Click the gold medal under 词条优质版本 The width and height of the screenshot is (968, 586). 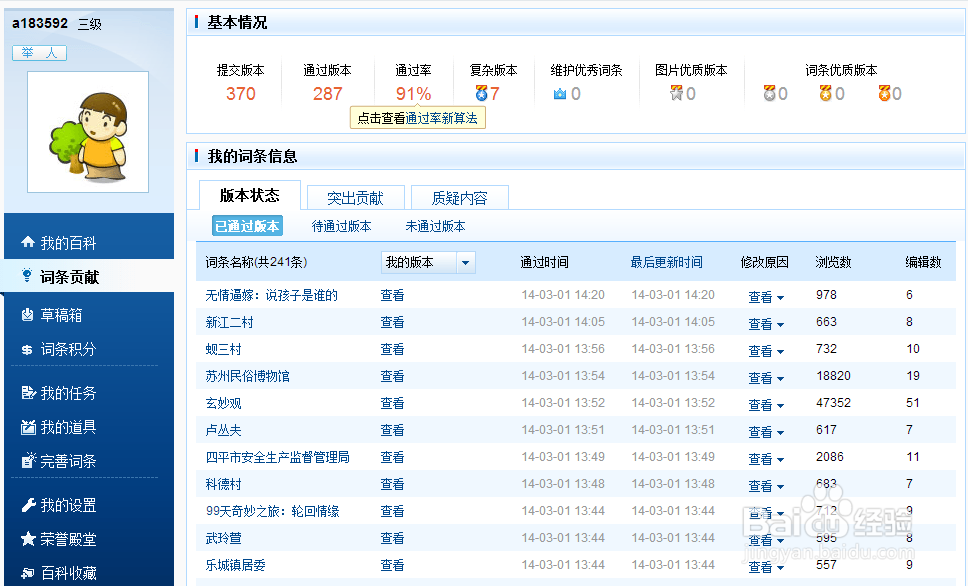825,93
